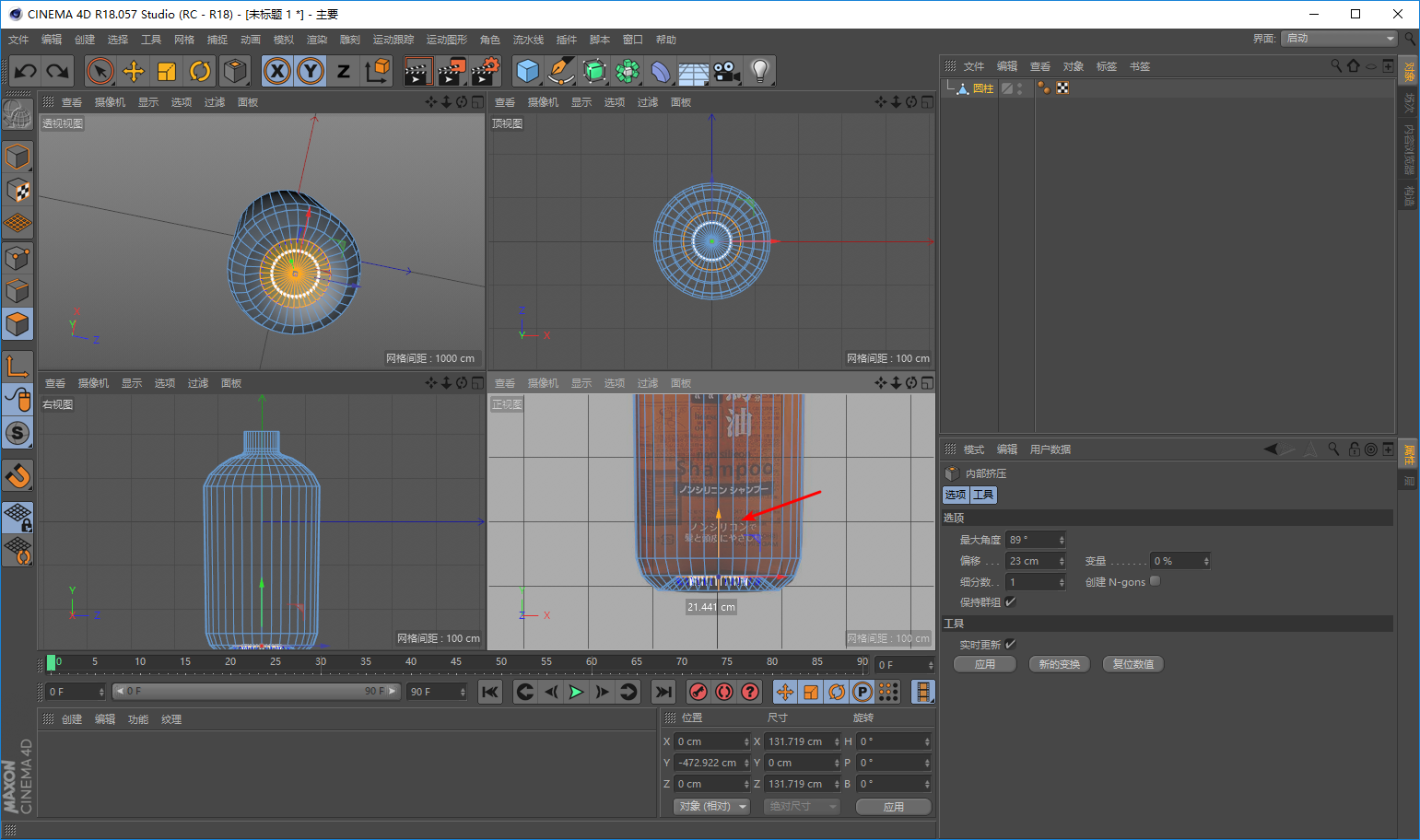Toggle Position keyframe recording cross icon

click(x=785, y=692)
